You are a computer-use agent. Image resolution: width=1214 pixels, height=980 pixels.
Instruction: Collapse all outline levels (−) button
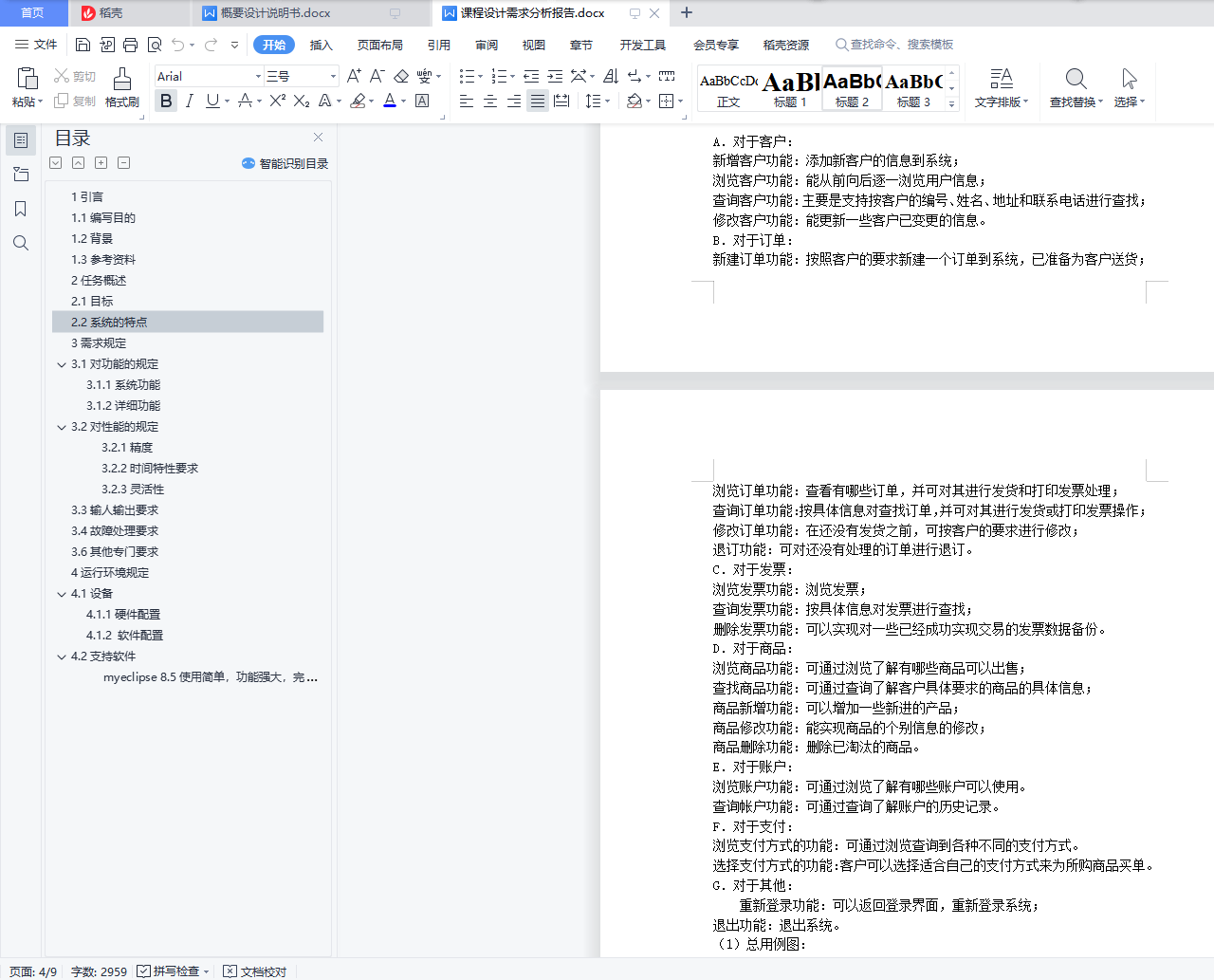tap(123, 163)
